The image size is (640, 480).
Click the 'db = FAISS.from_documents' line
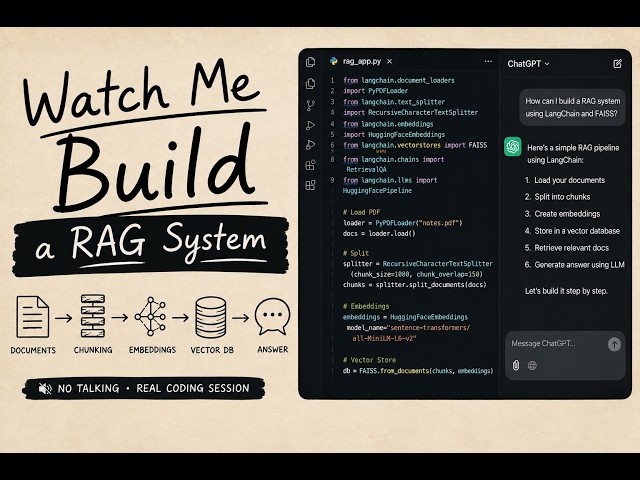pyautogui.click(x=418, y=371)
